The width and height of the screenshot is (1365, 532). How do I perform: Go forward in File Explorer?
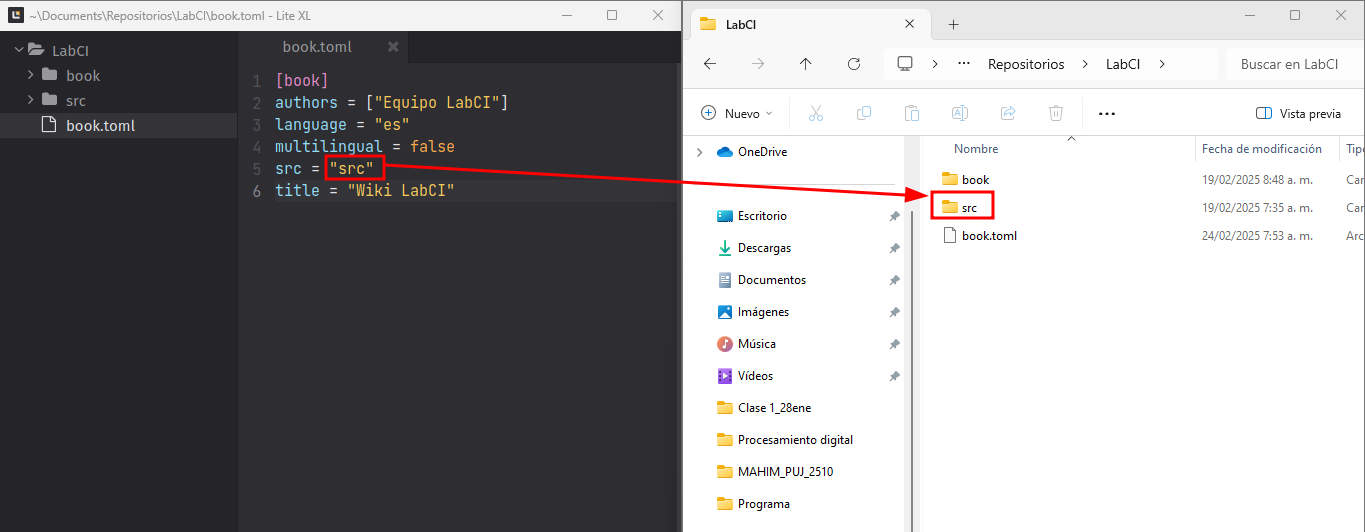[758, 64]
